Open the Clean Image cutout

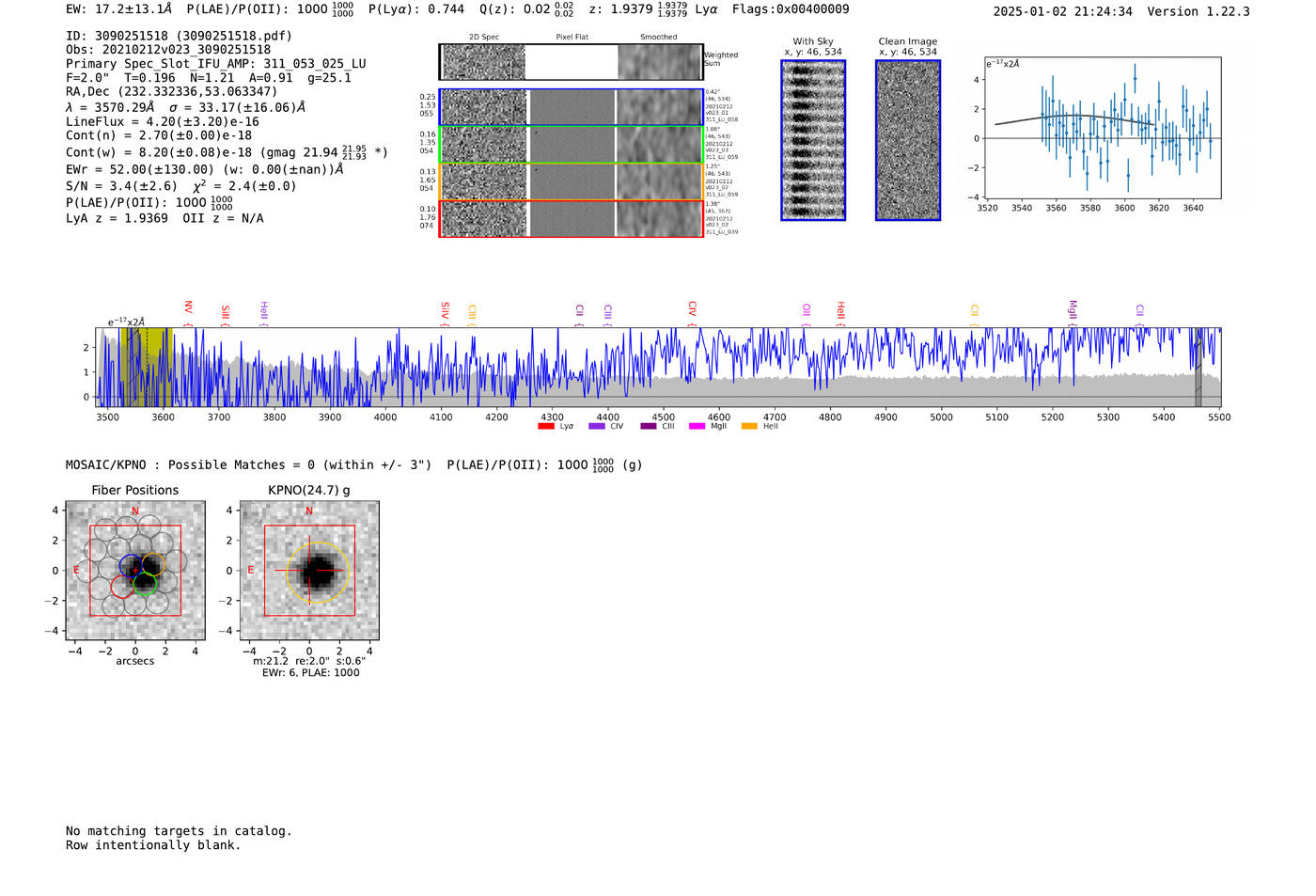pyautogui.click(x=908, y=140)
